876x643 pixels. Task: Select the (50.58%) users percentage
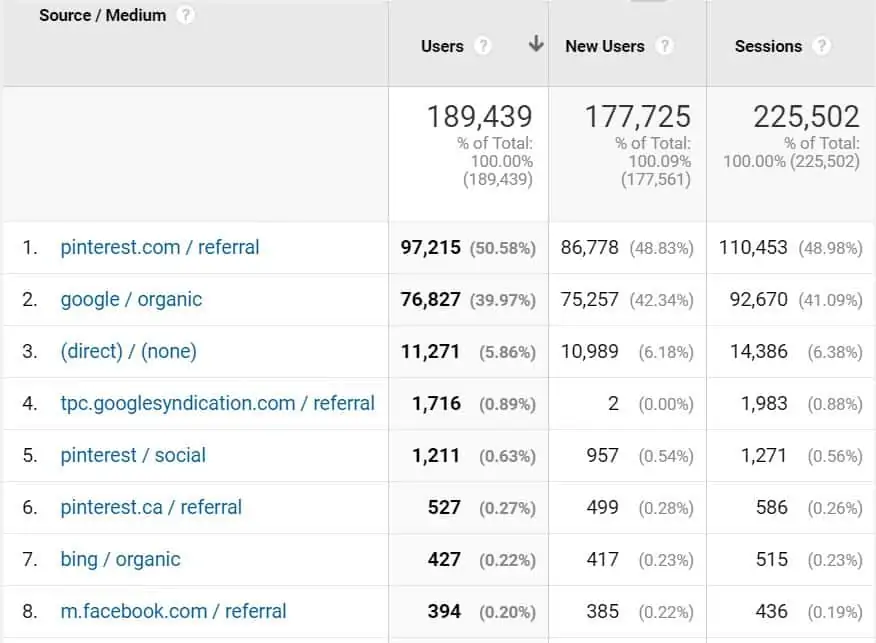[x=503, y=248]
